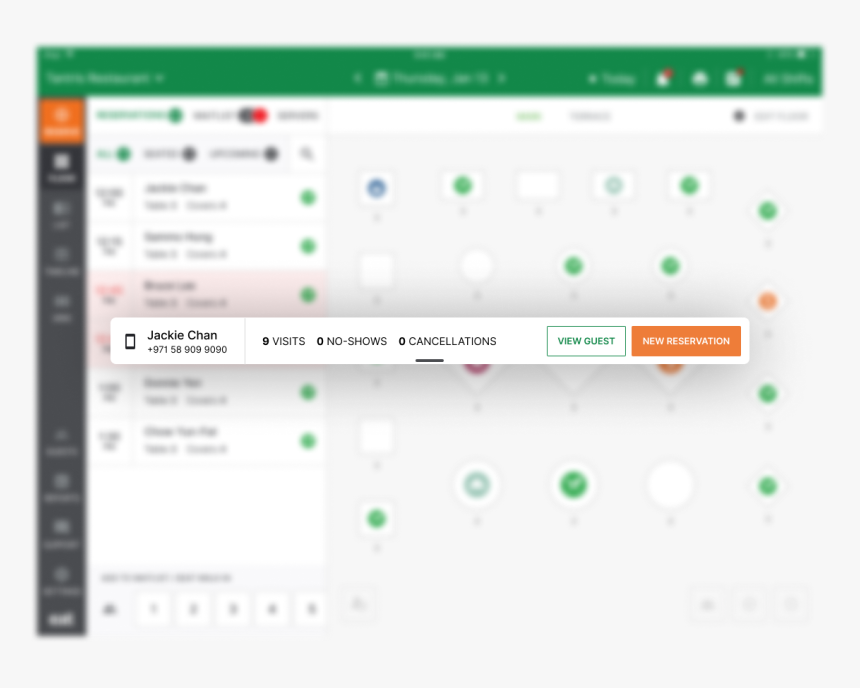Open the search magnifier in reservations list

307,154
